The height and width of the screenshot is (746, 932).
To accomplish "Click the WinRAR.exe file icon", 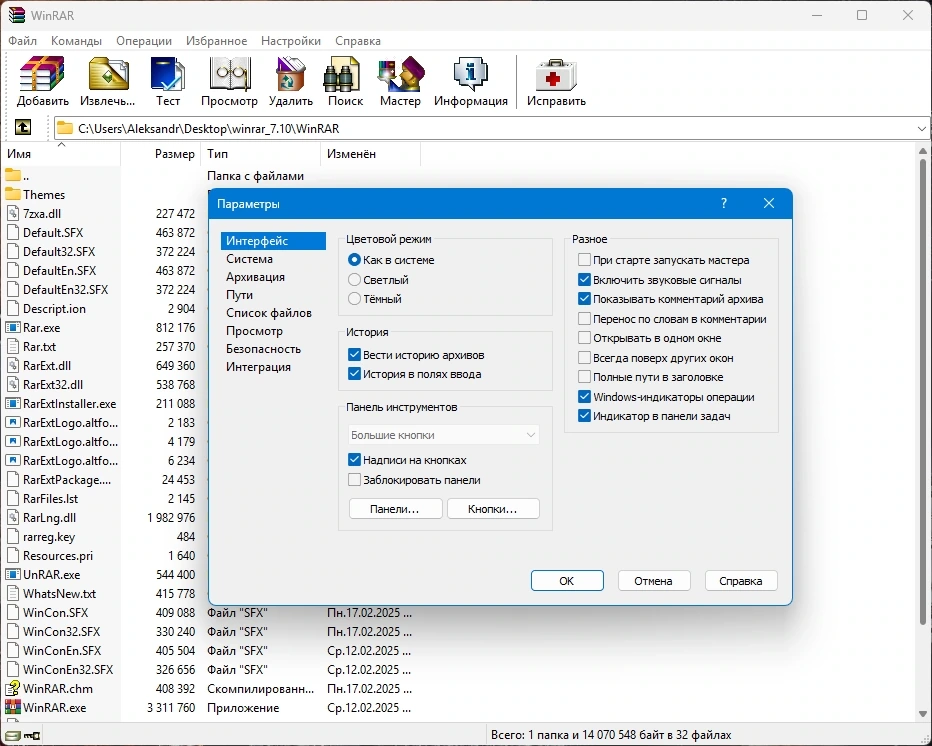I will [12, 707].
